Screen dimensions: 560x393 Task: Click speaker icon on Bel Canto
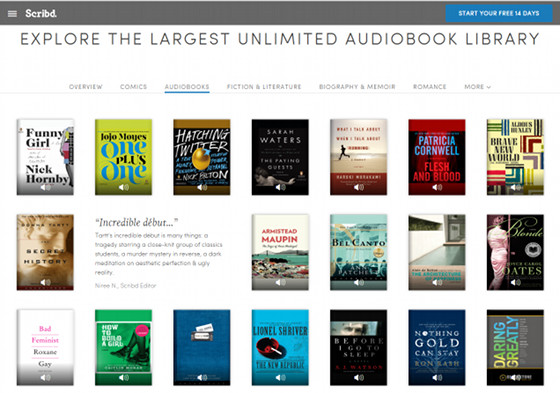[359, 282]
